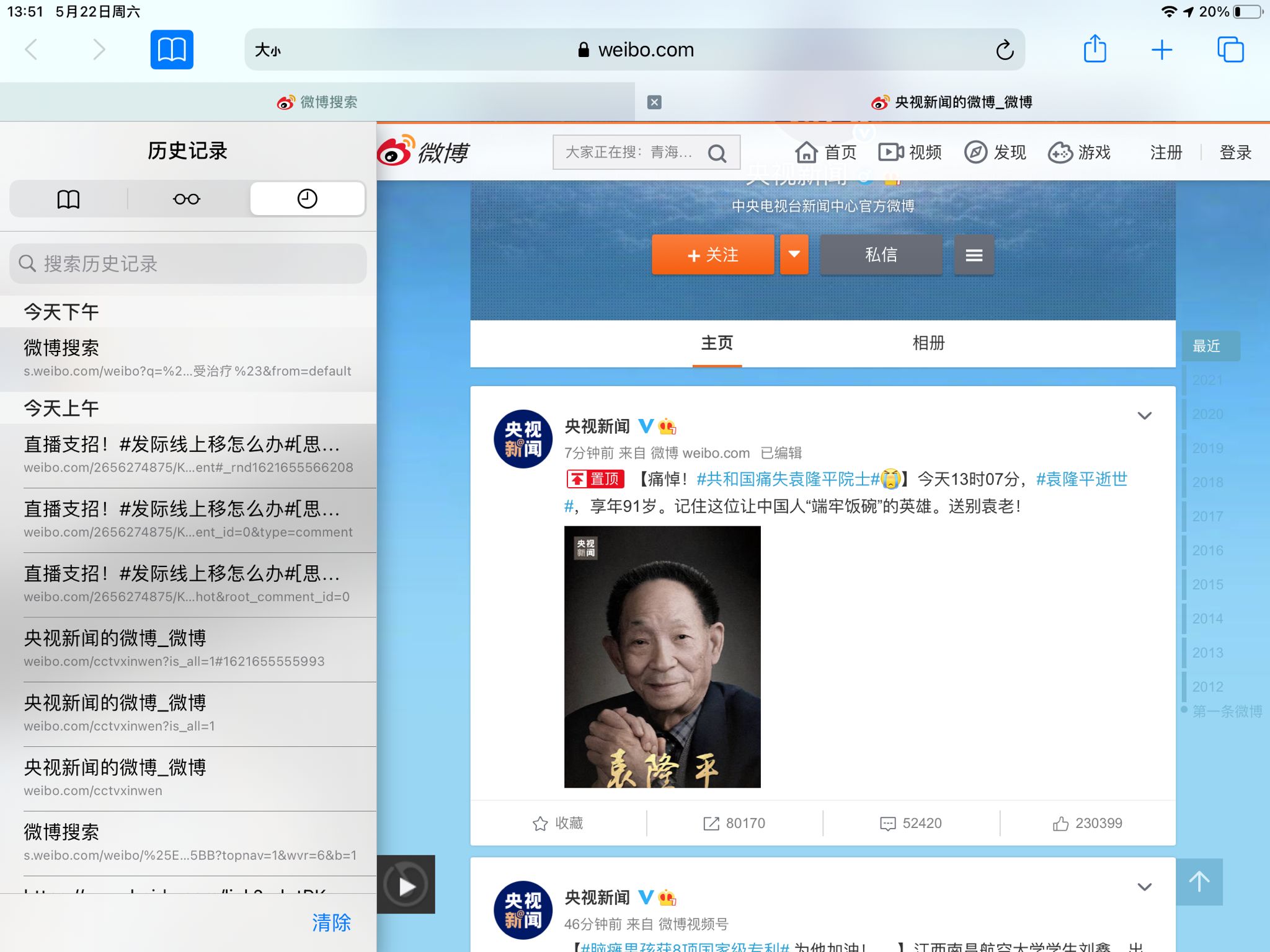
Task: Open 央视新闻 avatar on pinned post
Action: 523,439
